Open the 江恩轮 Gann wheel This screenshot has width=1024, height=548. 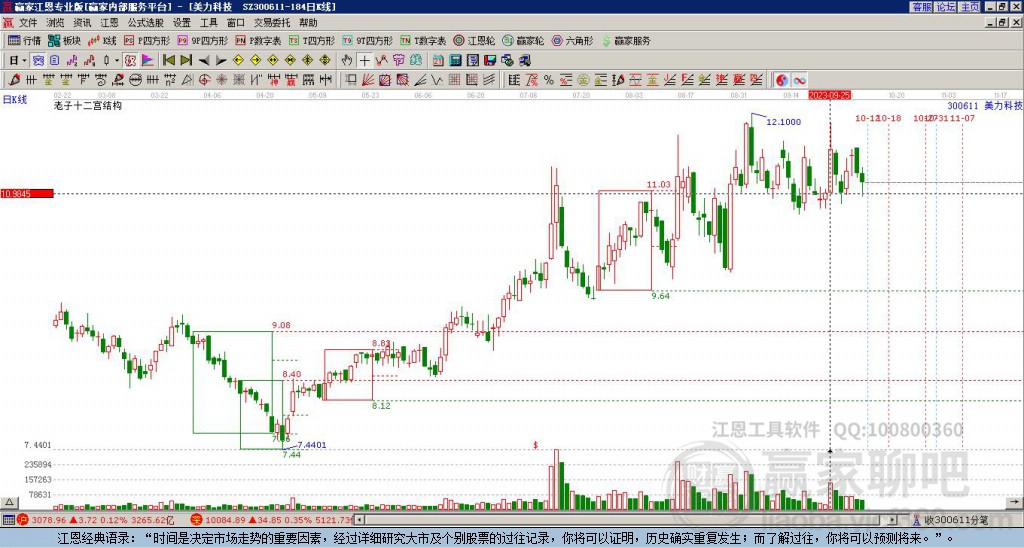[474, 40]
